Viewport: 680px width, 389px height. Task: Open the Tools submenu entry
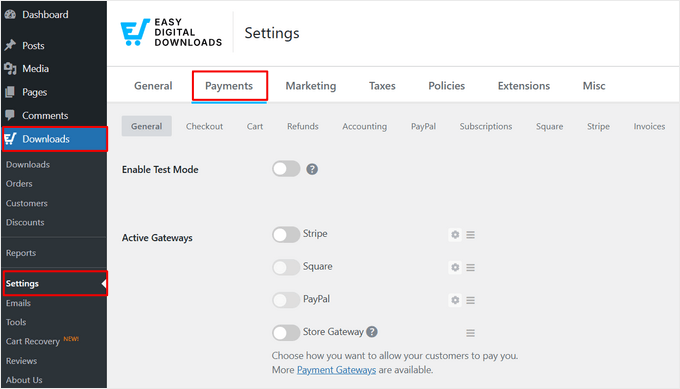(x=16, y=322)
